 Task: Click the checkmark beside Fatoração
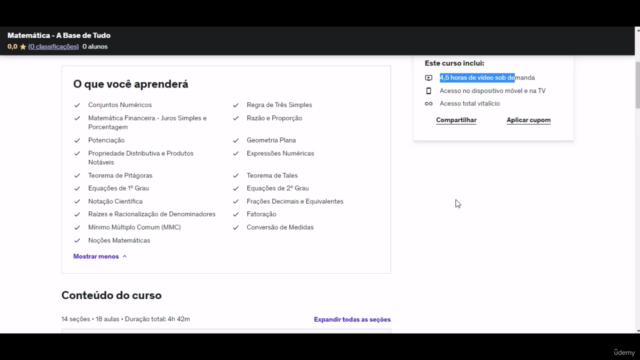point(236,215)
